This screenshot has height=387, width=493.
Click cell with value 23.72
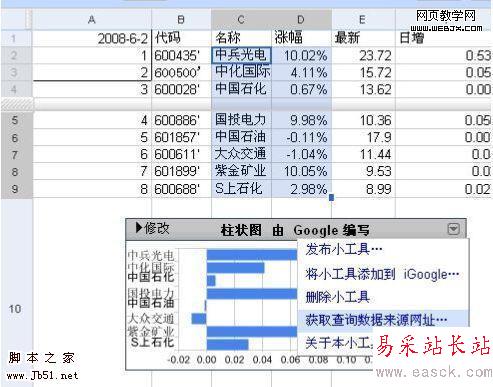point(363,55)
